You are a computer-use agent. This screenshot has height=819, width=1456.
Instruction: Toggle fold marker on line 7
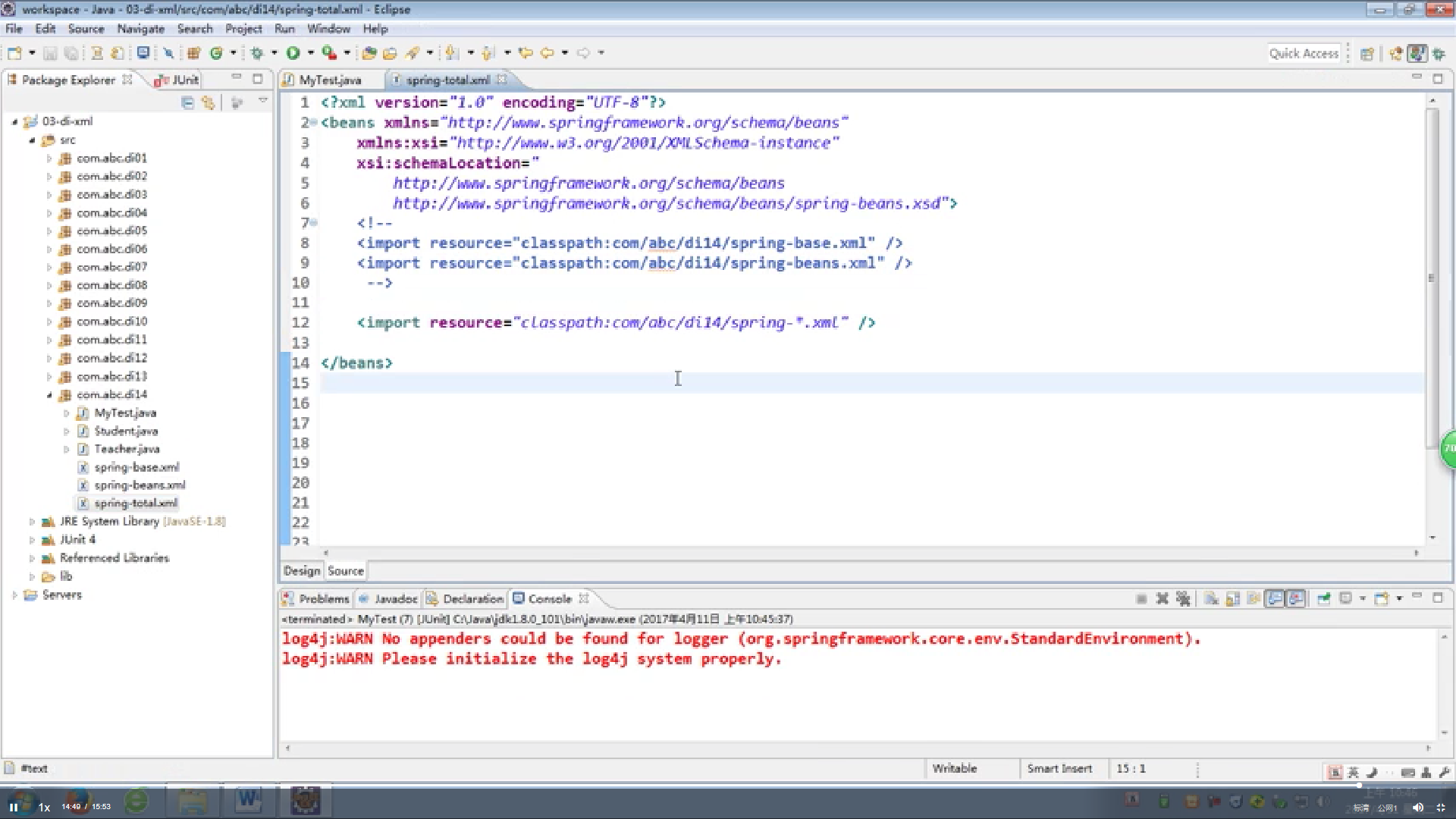(x=313, y=223)
